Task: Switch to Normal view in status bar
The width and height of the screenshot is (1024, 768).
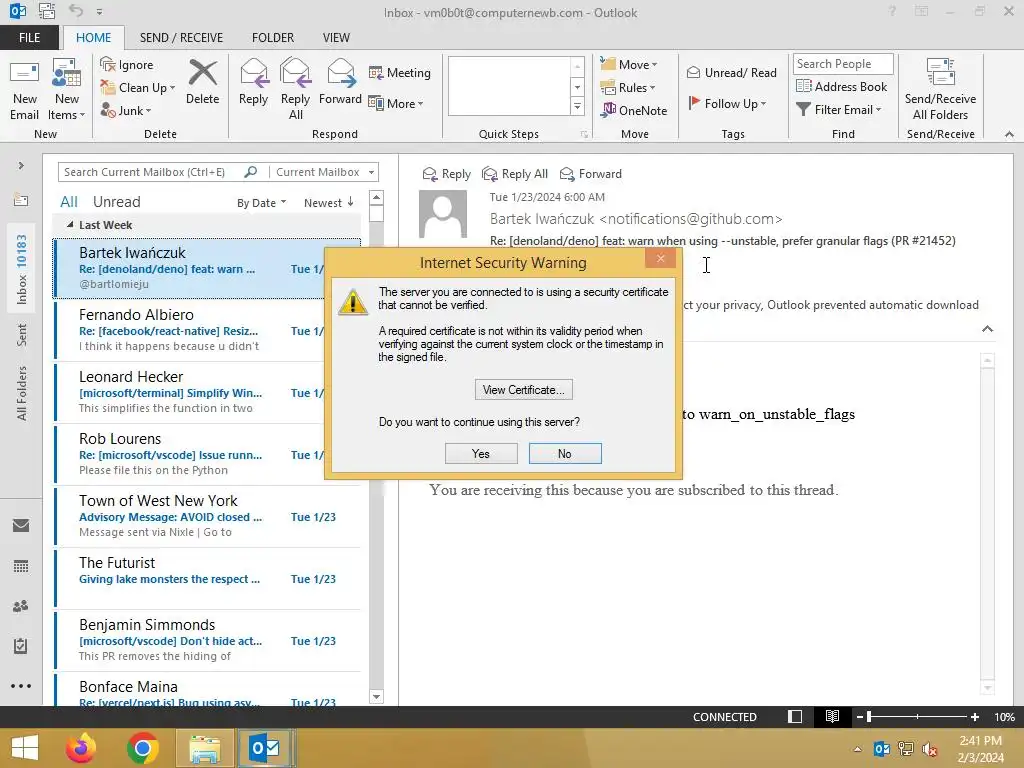Action: pos(795,716)
